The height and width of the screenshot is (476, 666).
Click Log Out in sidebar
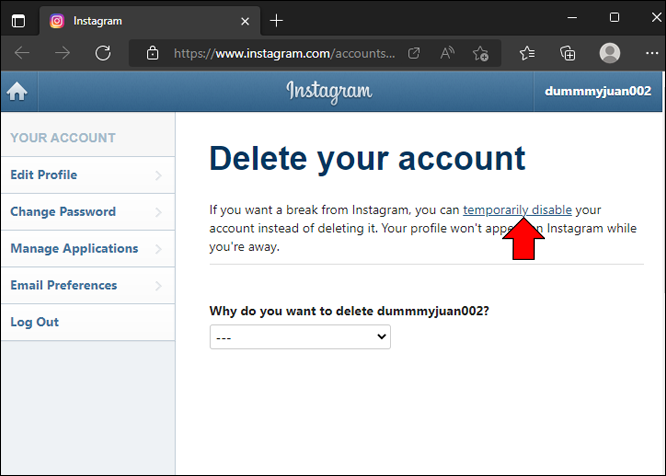[x=88, y=322]
